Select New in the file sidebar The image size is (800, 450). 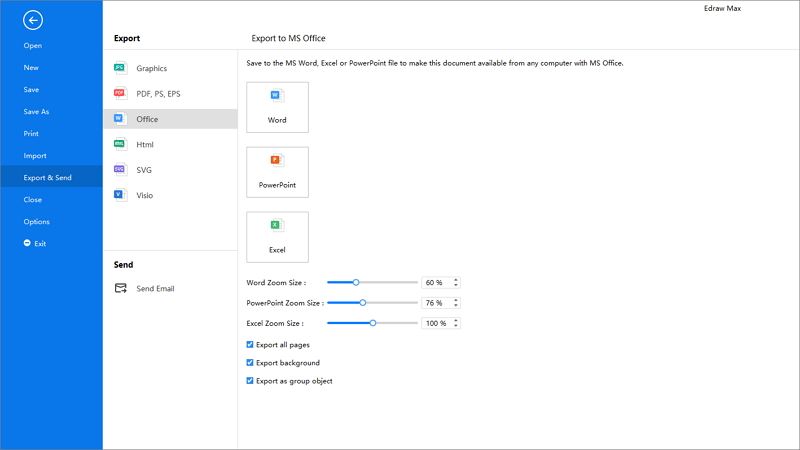point(31,67)
